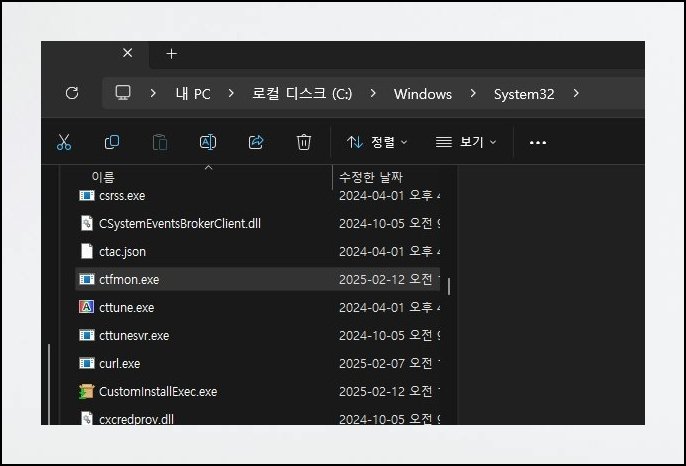Sort by 수정한 날짜 column header
Viewport: 686px width, 466px height.
371,177
